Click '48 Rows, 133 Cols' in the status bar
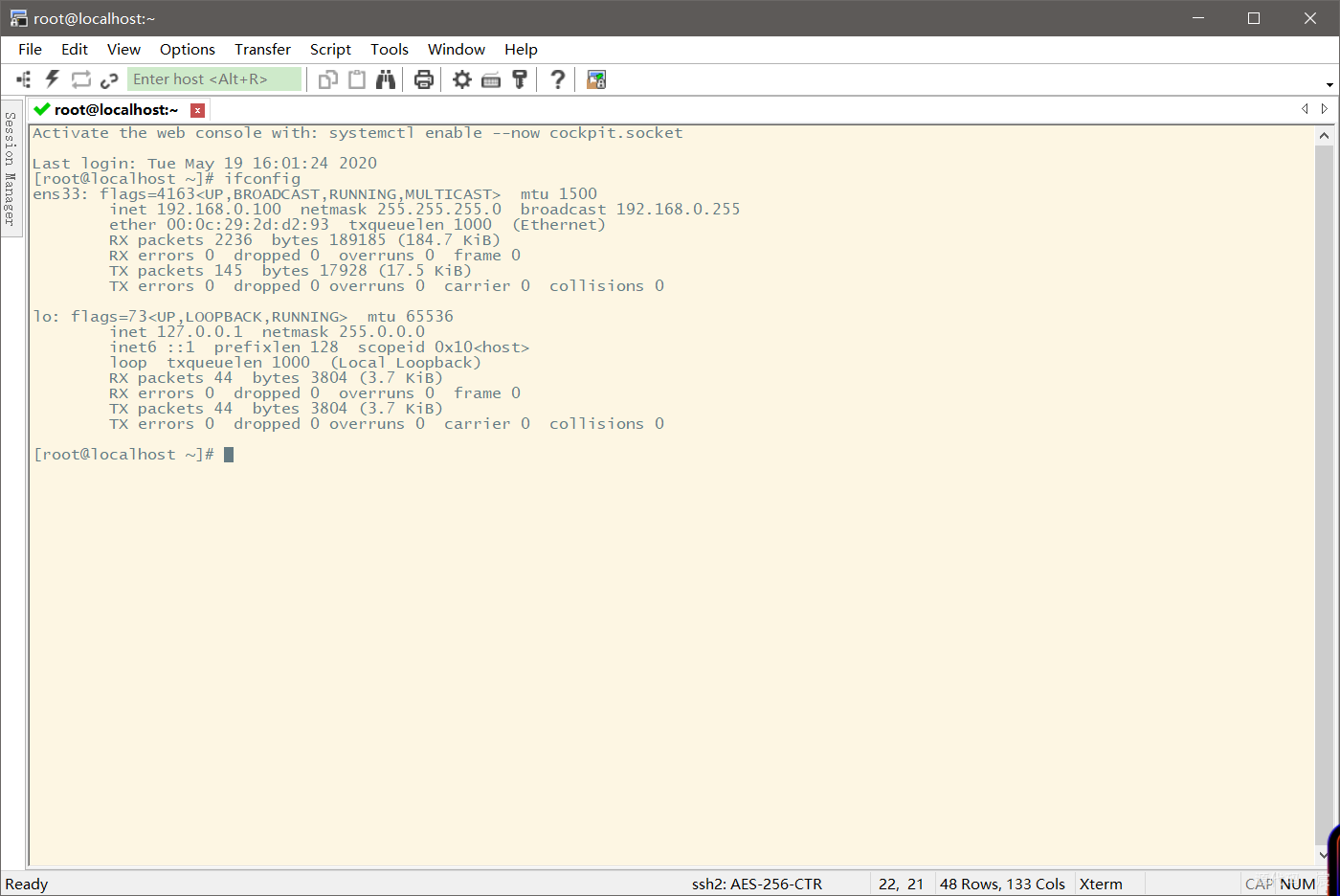This screenshot has width=1340, height=896. coord(1002,885)
